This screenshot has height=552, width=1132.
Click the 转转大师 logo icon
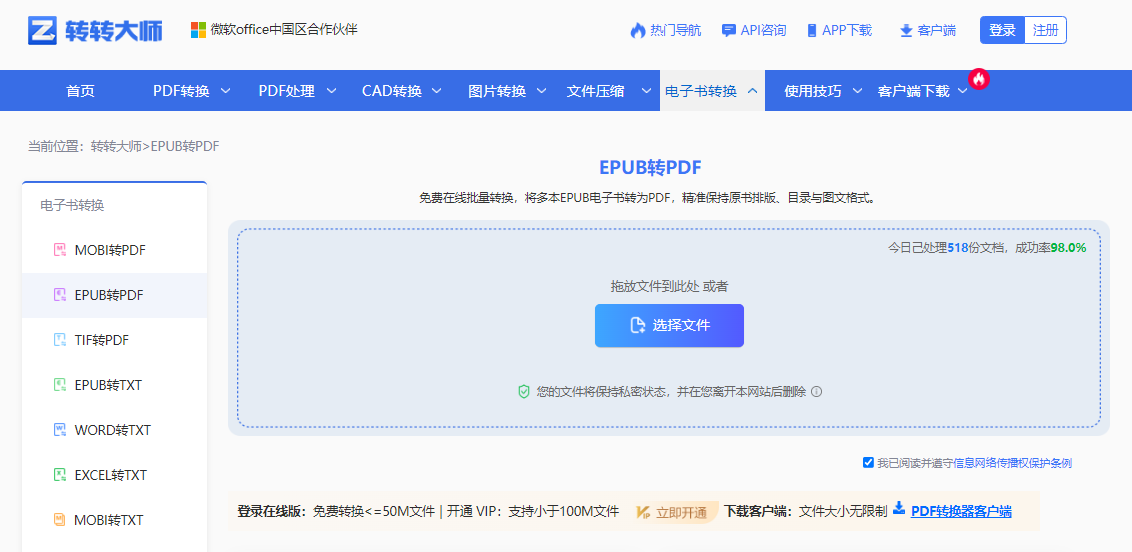point(42,30)
